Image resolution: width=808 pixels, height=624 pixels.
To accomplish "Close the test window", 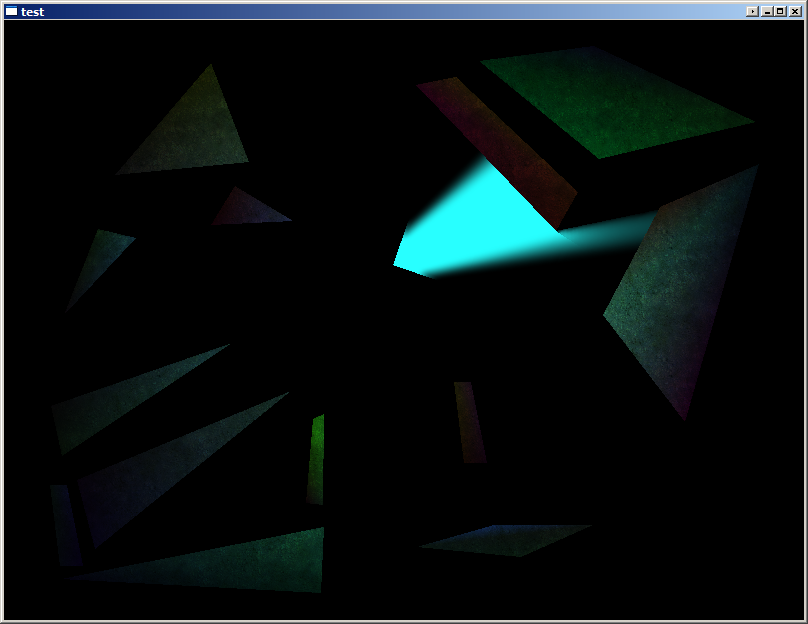I will 793,12.
